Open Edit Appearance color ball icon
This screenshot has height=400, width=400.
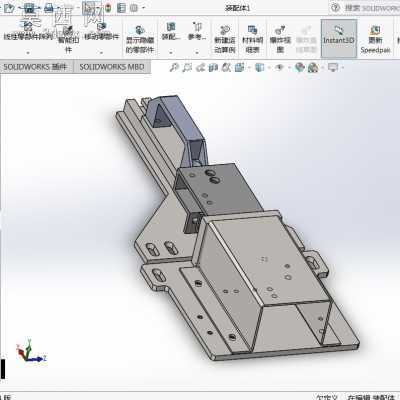tap(300, 68)
